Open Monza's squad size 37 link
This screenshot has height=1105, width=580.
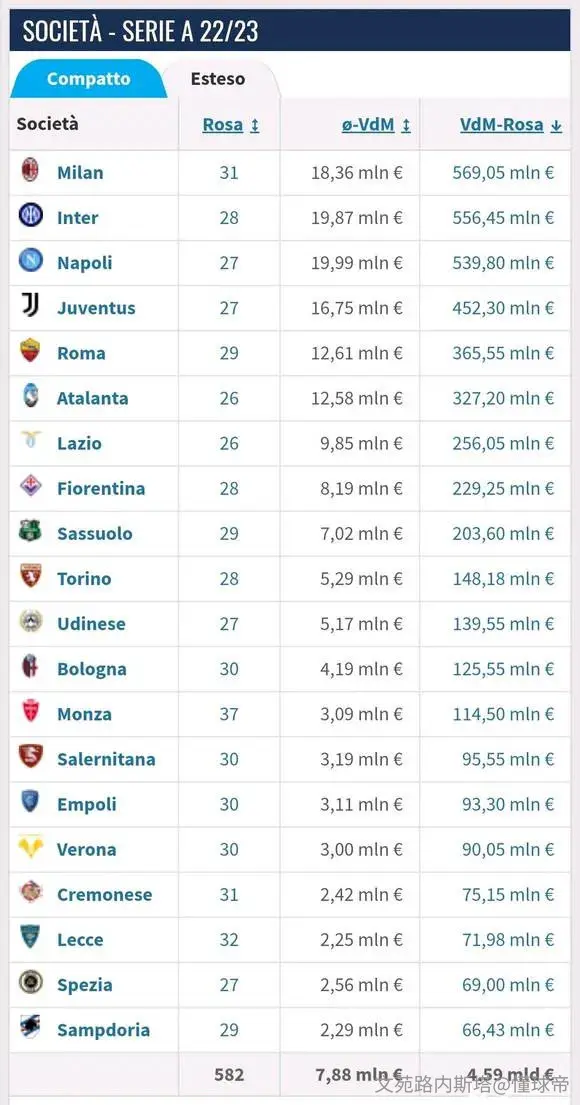[x=229, y=714]
